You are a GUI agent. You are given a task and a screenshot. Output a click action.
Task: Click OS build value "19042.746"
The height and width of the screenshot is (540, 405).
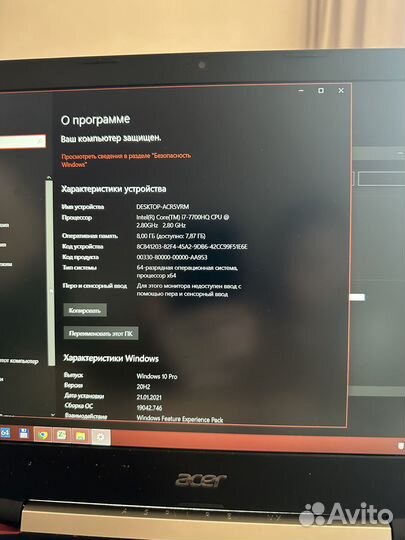pyautogui.click(x=149, y=408)
